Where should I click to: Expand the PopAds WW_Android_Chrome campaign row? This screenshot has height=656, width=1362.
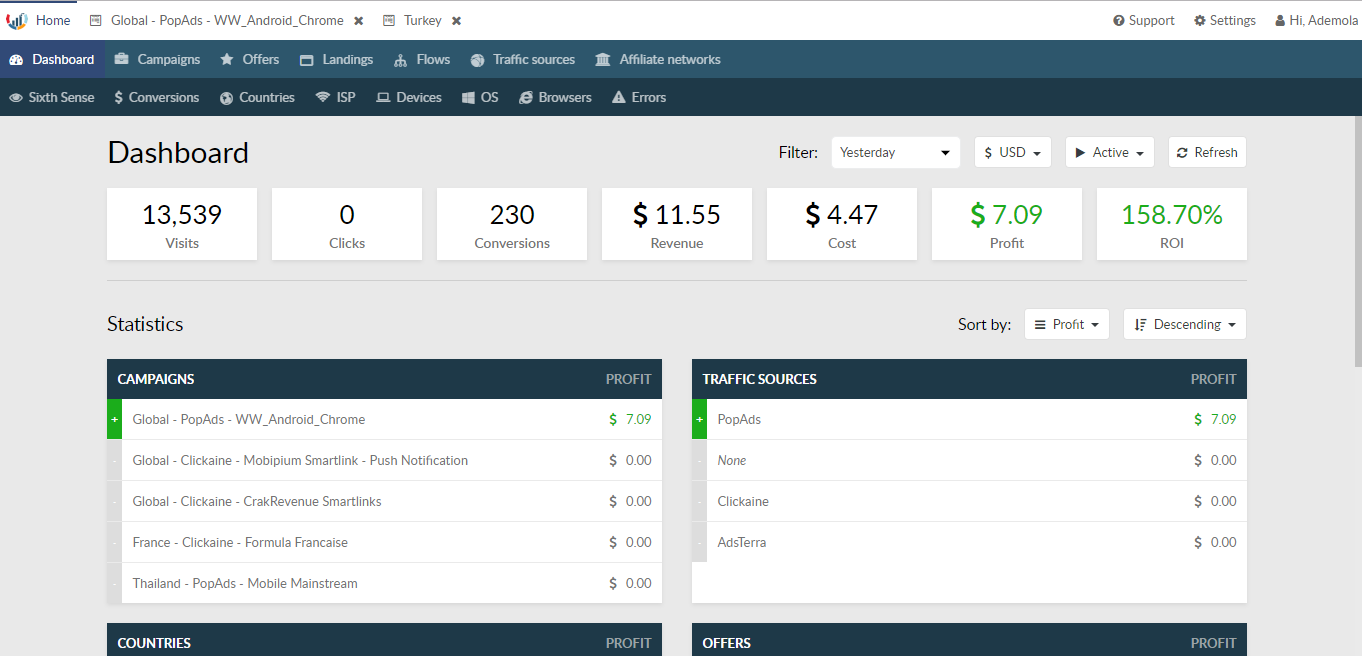tap(114, 420)
